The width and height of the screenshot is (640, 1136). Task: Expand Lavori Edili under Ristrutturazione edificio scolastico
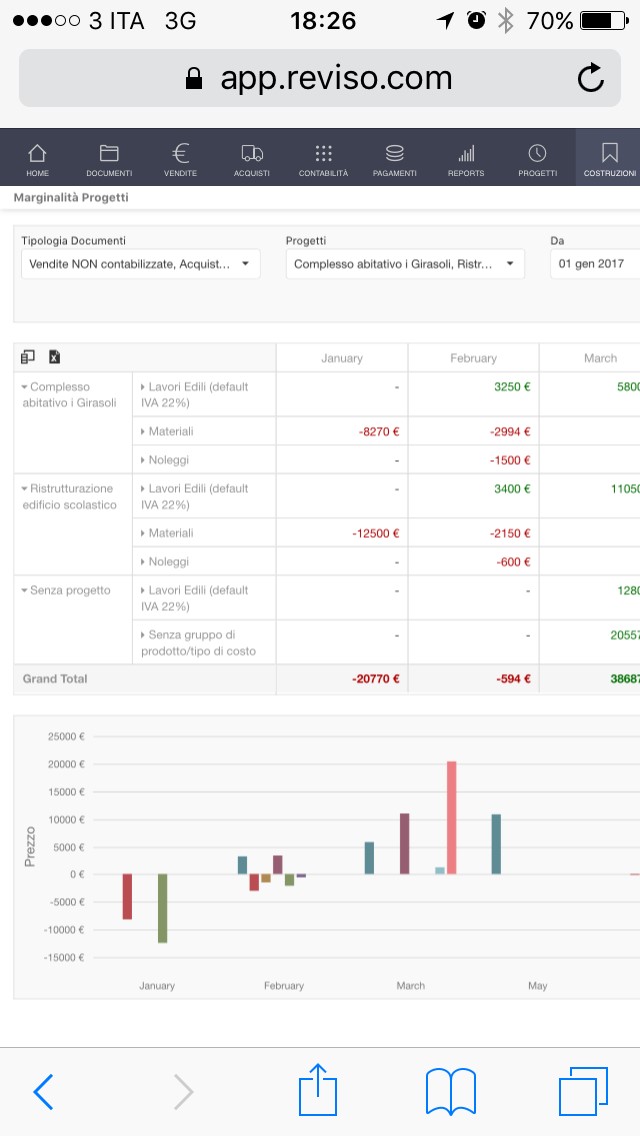click(x=144, y=488)
